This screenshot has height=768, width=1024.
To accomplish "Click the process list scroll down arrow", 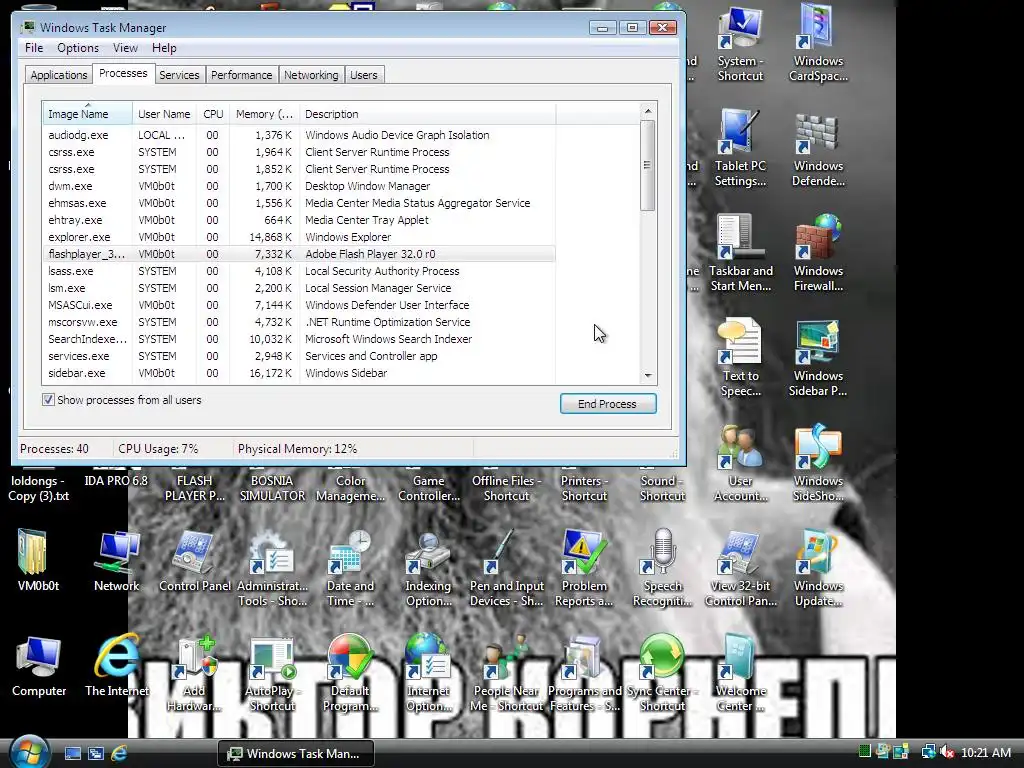I will 647,376.
